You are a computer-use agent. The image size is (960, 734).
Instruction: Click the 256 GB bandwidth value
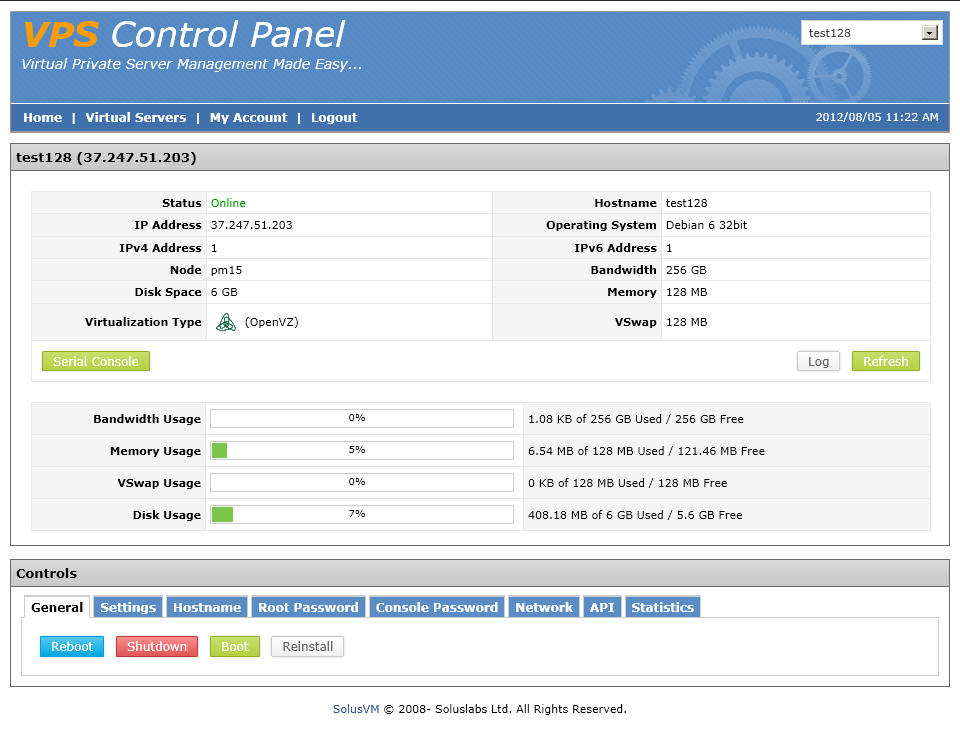[x=686, y=270]
